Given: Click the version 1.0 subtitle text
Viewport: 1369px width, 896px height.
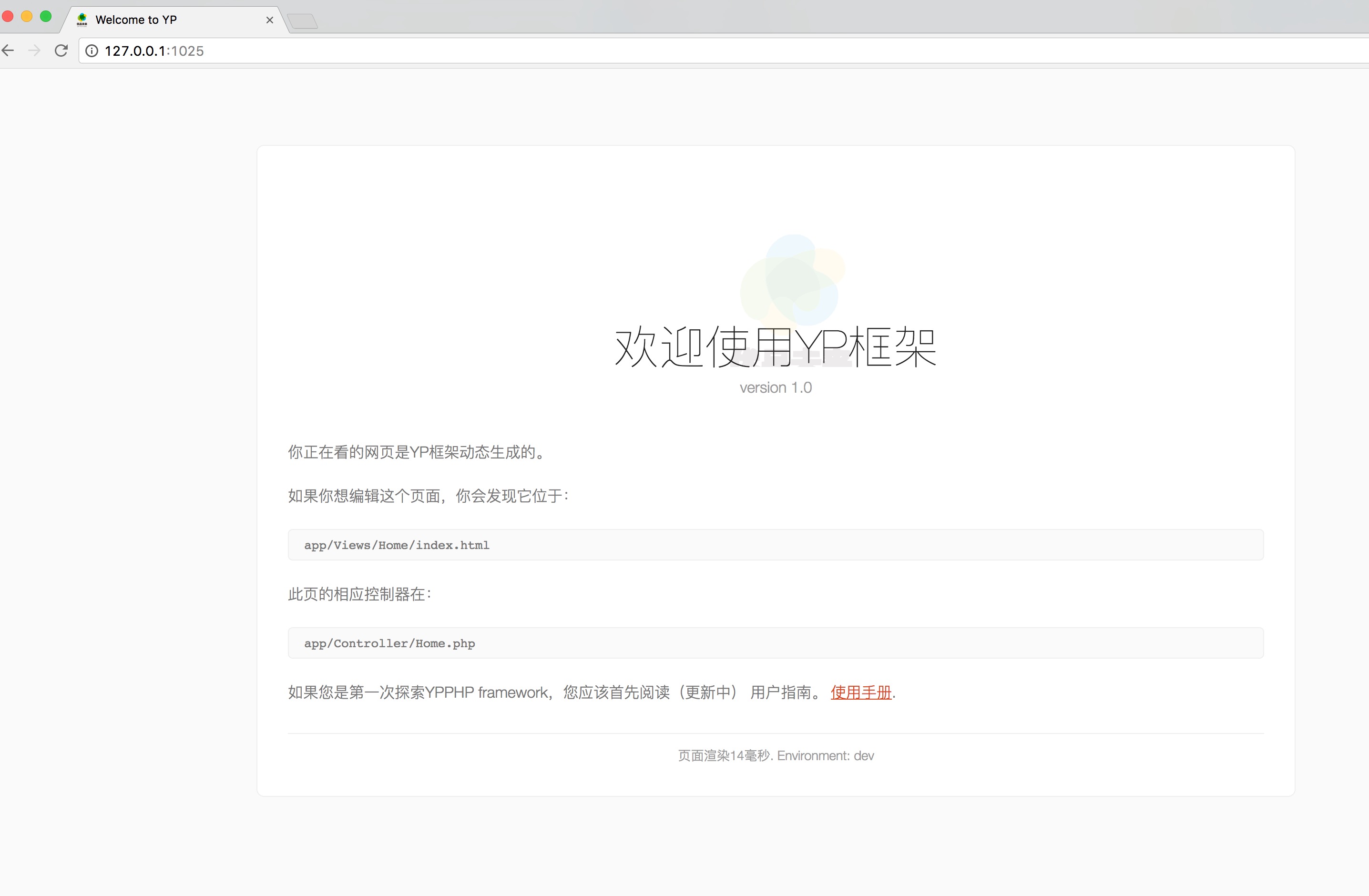Looking at the screenshot, I should pos(776,387).
